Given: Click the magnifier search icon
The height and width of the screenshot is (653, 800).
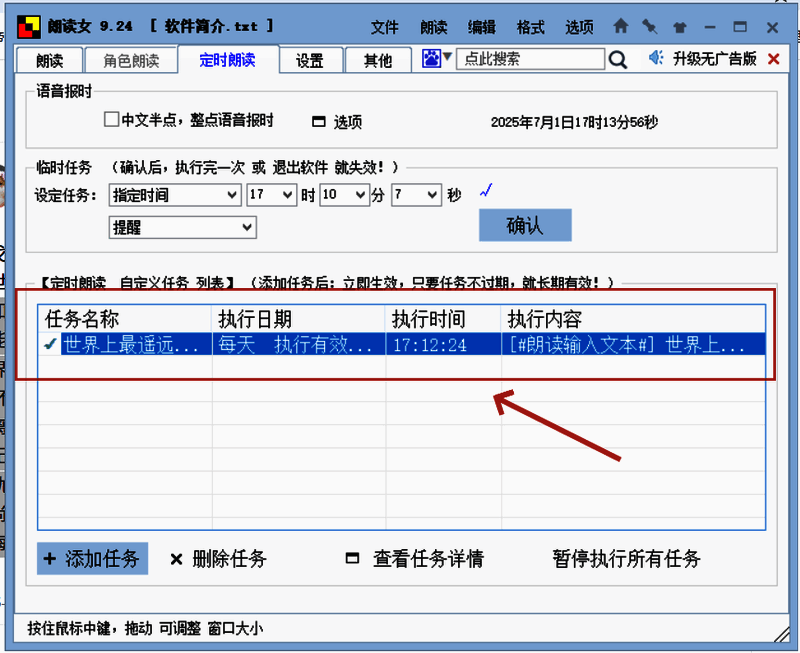Looking at the screenshot, I should click(618, 59).
